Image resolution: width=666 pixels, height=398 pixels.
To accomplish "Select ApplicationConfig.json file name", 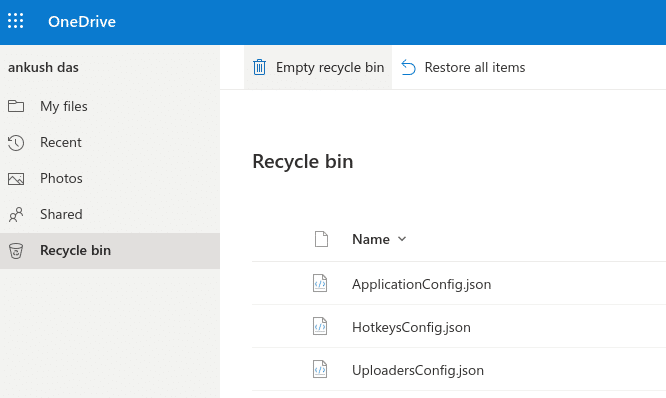I will 421,284.
